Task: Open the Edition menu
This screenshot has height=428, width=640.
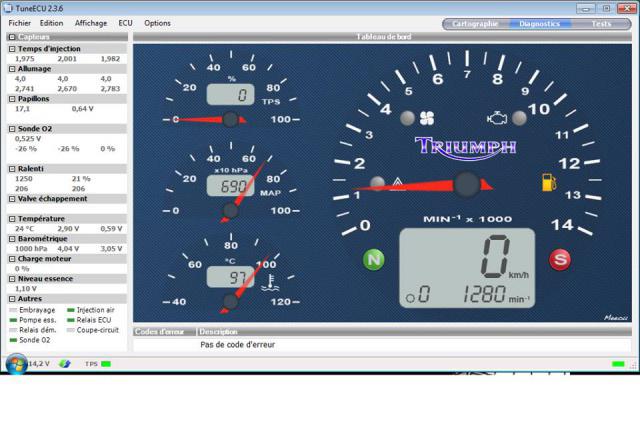Action: (51, 23)
